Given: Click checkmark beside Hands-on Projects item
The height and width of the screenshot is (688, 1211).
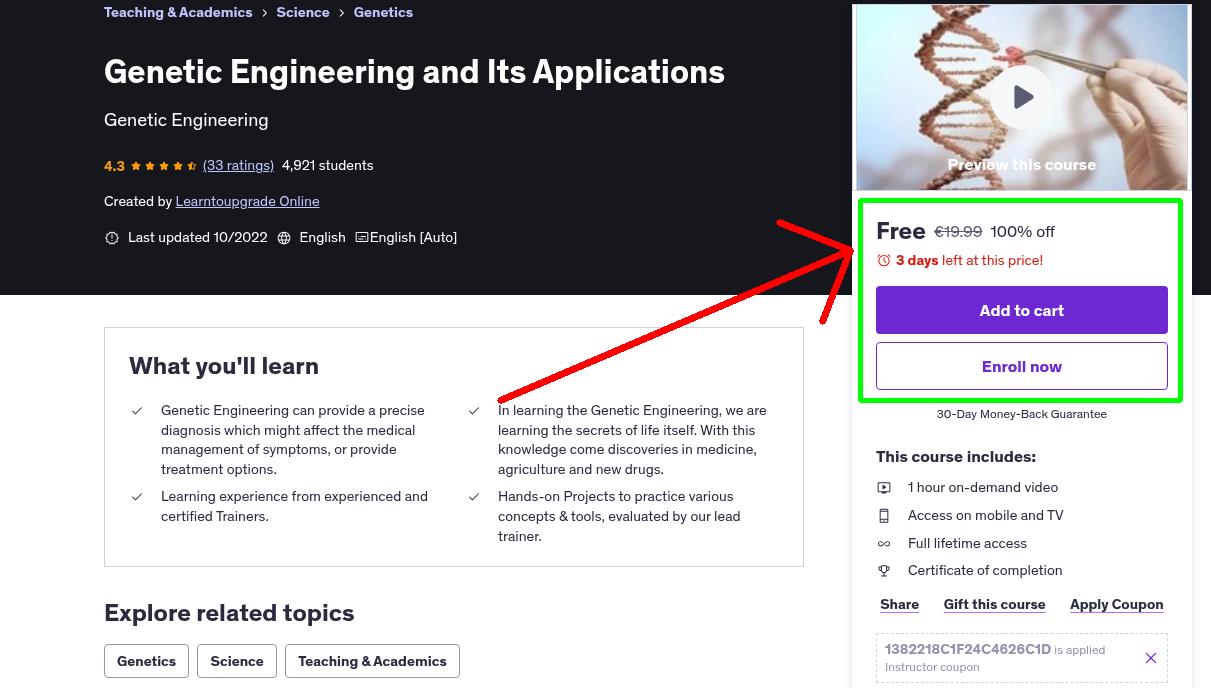Looking at the screenshot, I should [474, 497].
